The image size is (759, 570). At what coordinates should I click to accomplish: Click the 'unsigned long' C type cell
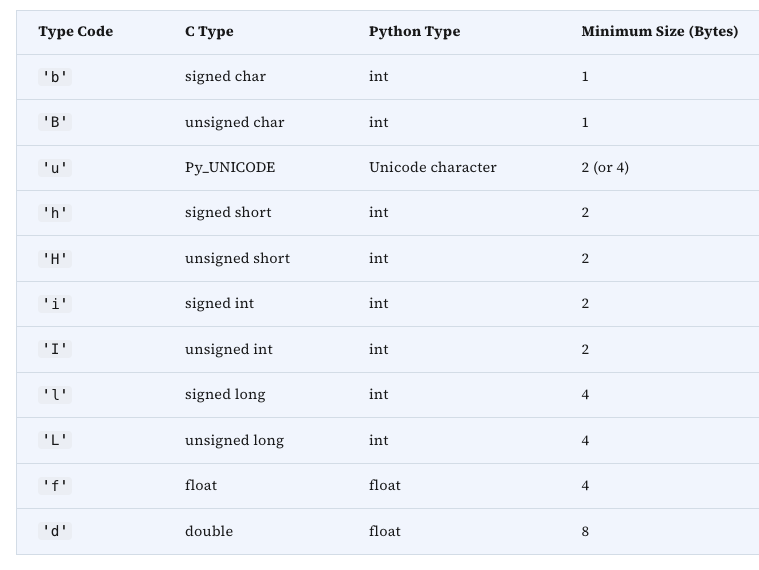point(234,440)
